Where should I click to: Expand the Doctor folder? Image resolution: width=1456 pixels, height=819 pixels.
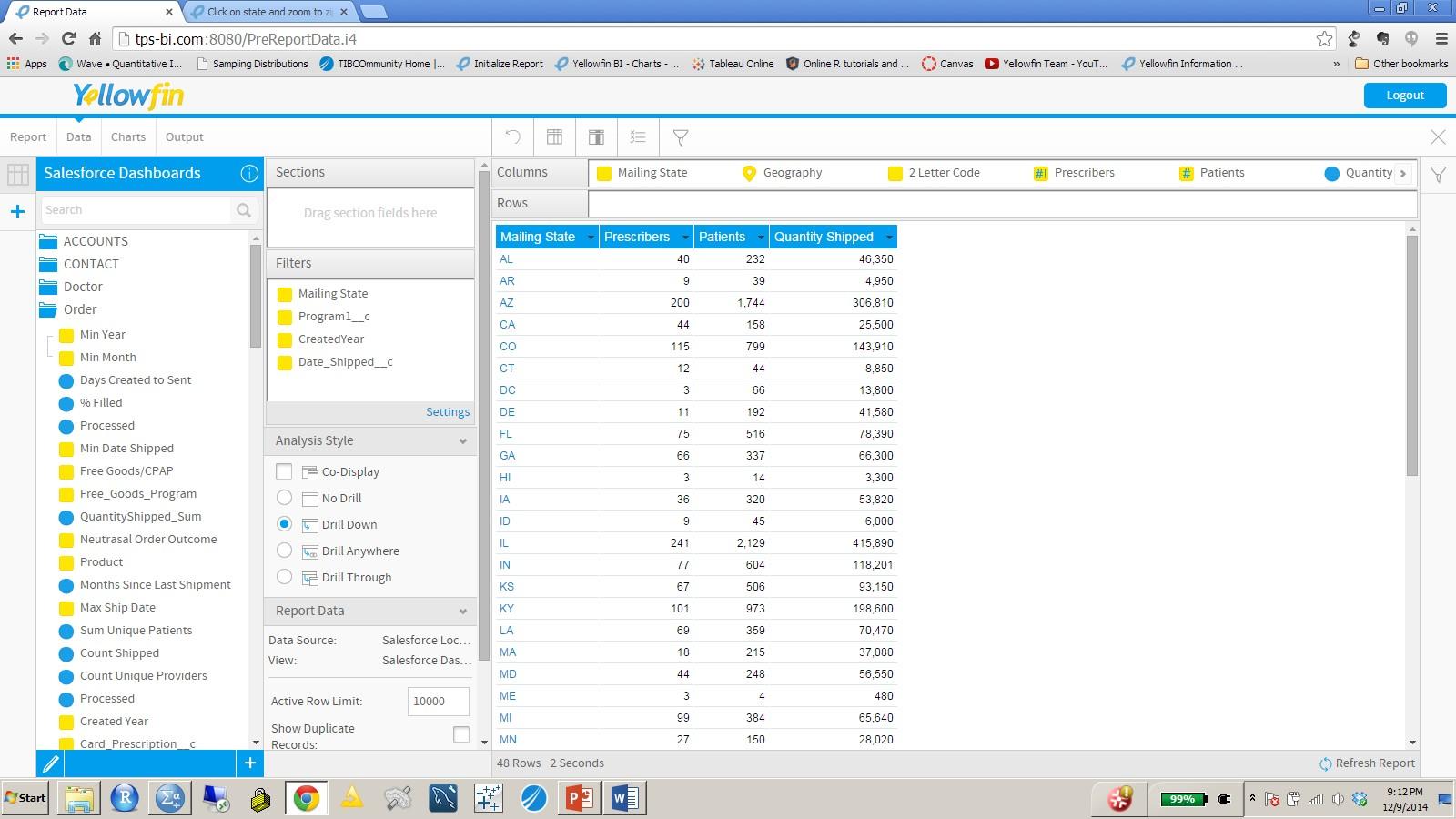(x=48, y=287)
